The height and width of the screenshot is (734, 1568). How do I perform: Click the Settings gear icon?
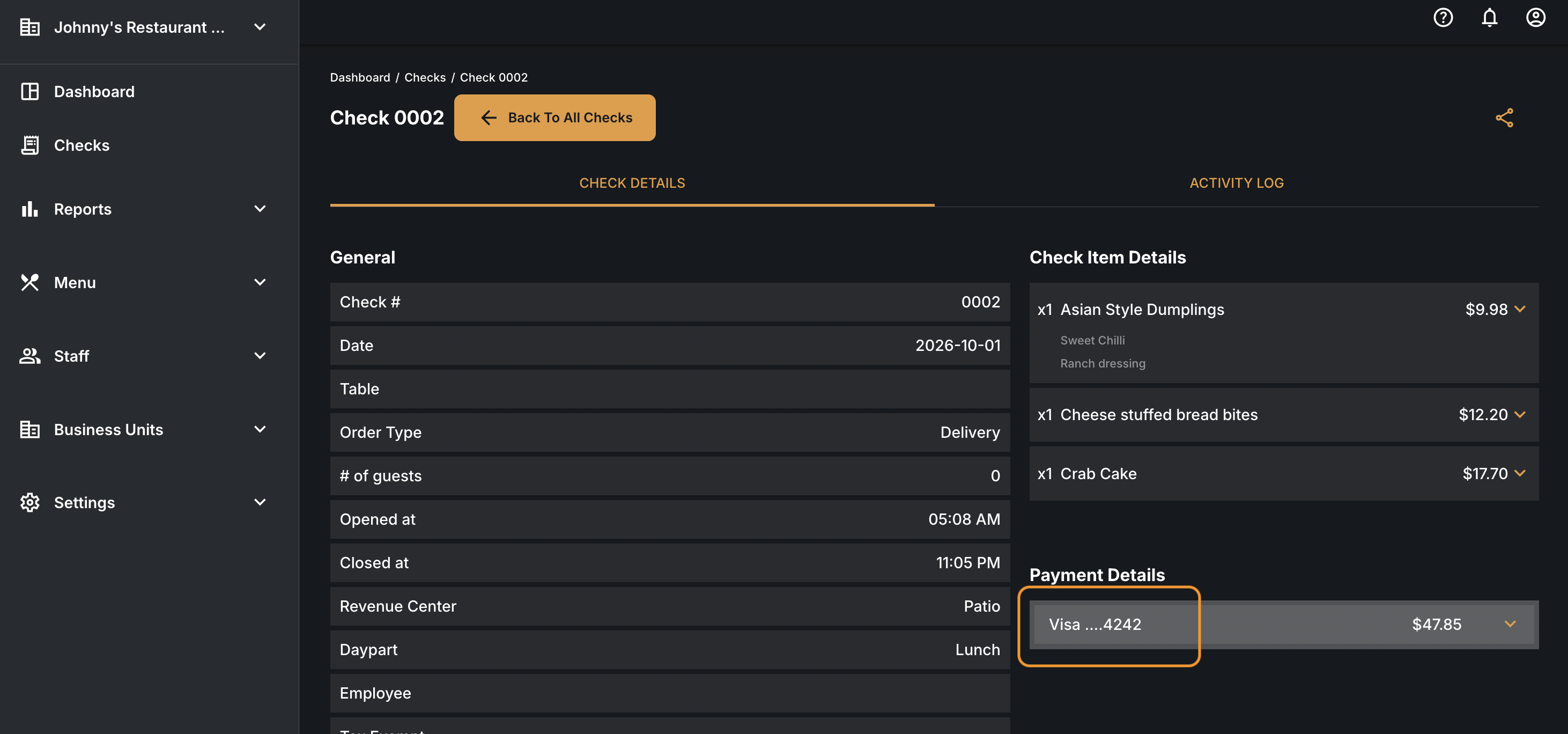[30, 503]
